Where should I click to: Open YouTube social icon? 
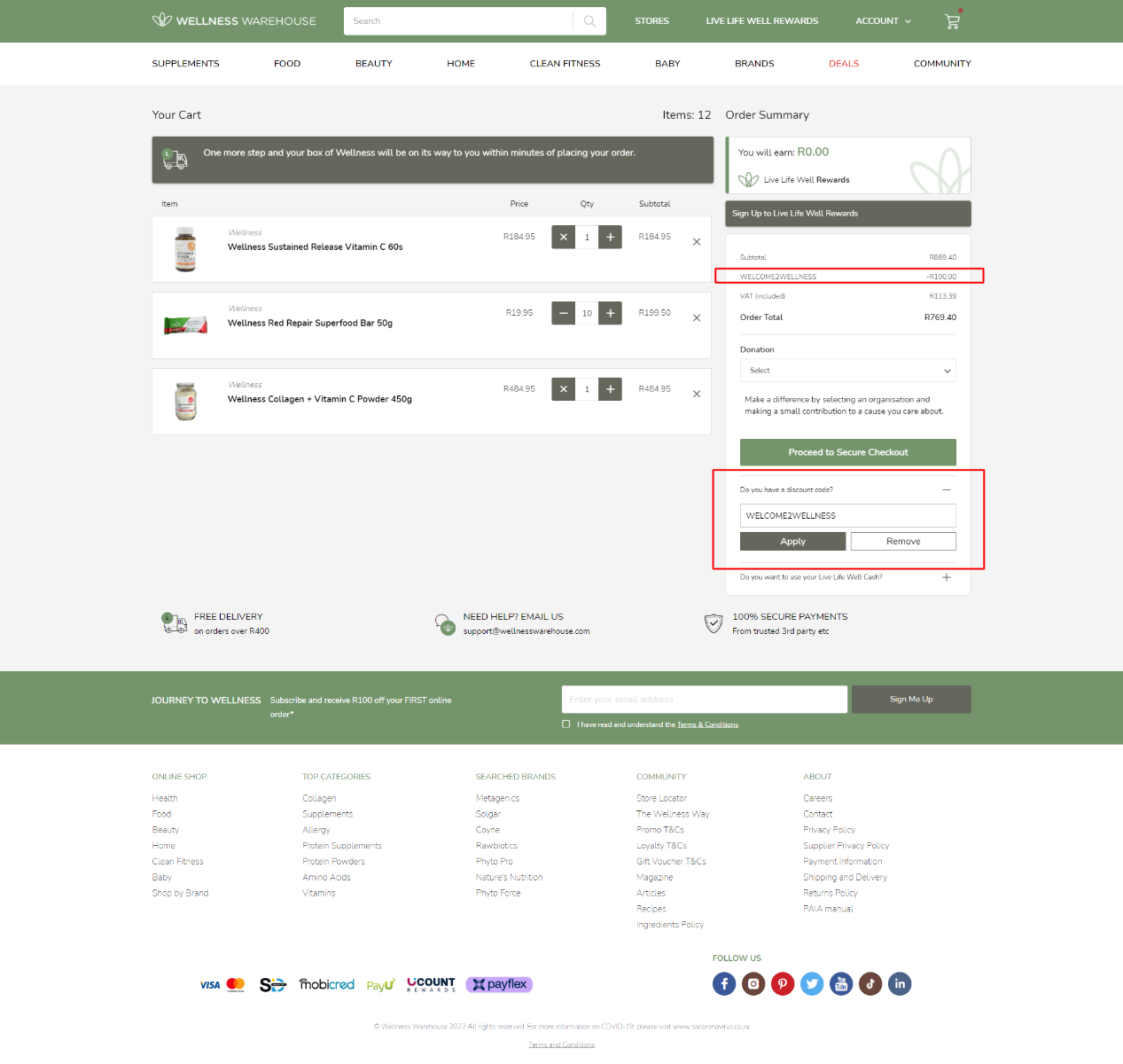pyautogui.click(x=841, y=984)
